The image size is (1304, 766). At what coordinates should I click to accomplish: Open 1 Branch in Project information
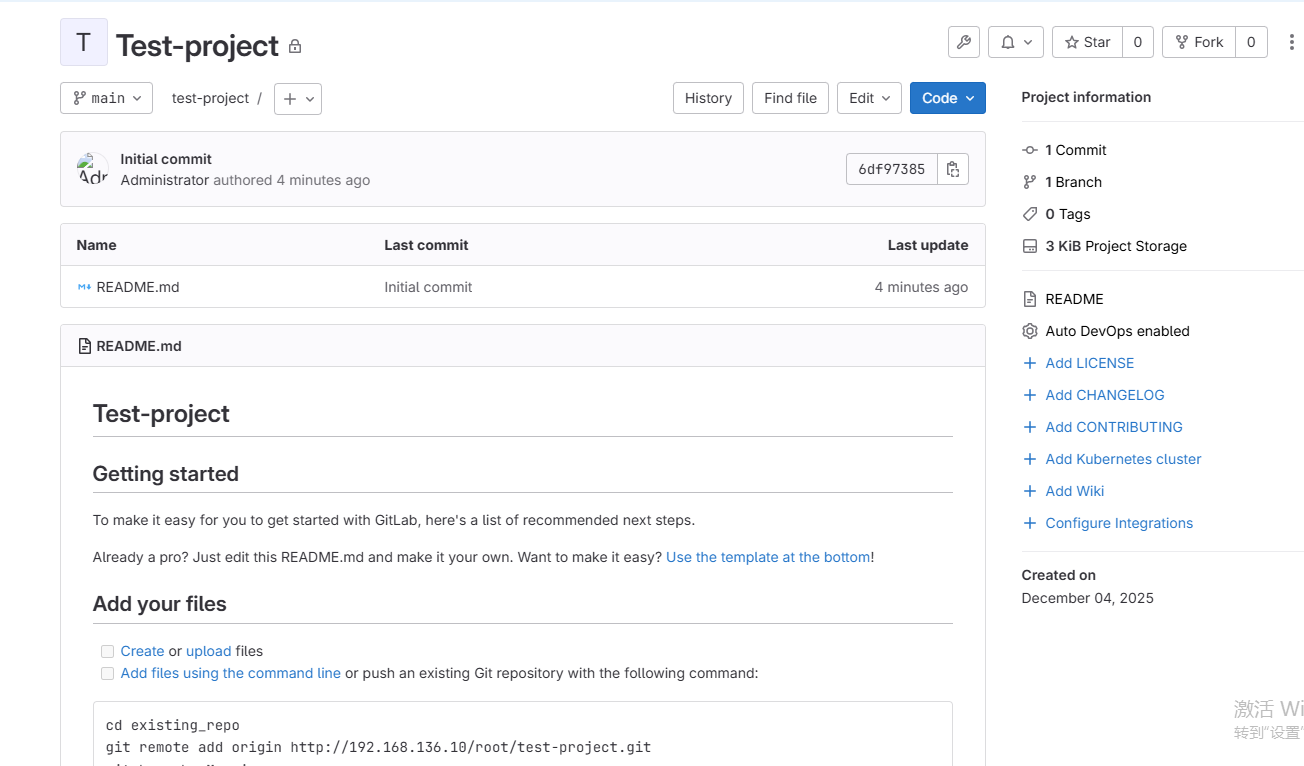tap(1073, 182)
